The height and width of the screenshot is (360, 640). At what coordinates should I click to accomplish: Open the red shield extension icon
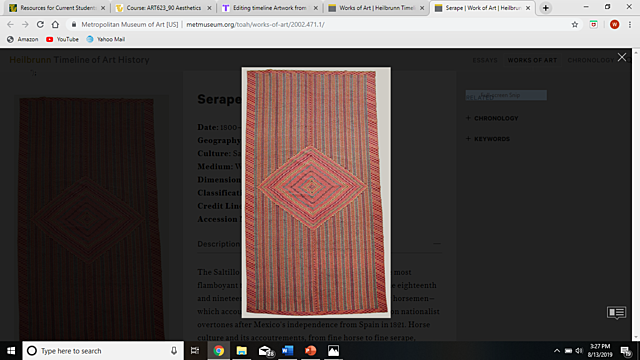(594, 24)
